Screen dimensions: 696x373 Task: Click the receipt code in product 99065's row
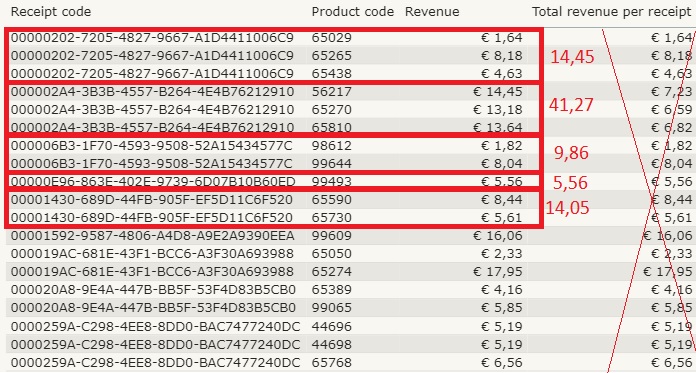click(x=153, y=307)
